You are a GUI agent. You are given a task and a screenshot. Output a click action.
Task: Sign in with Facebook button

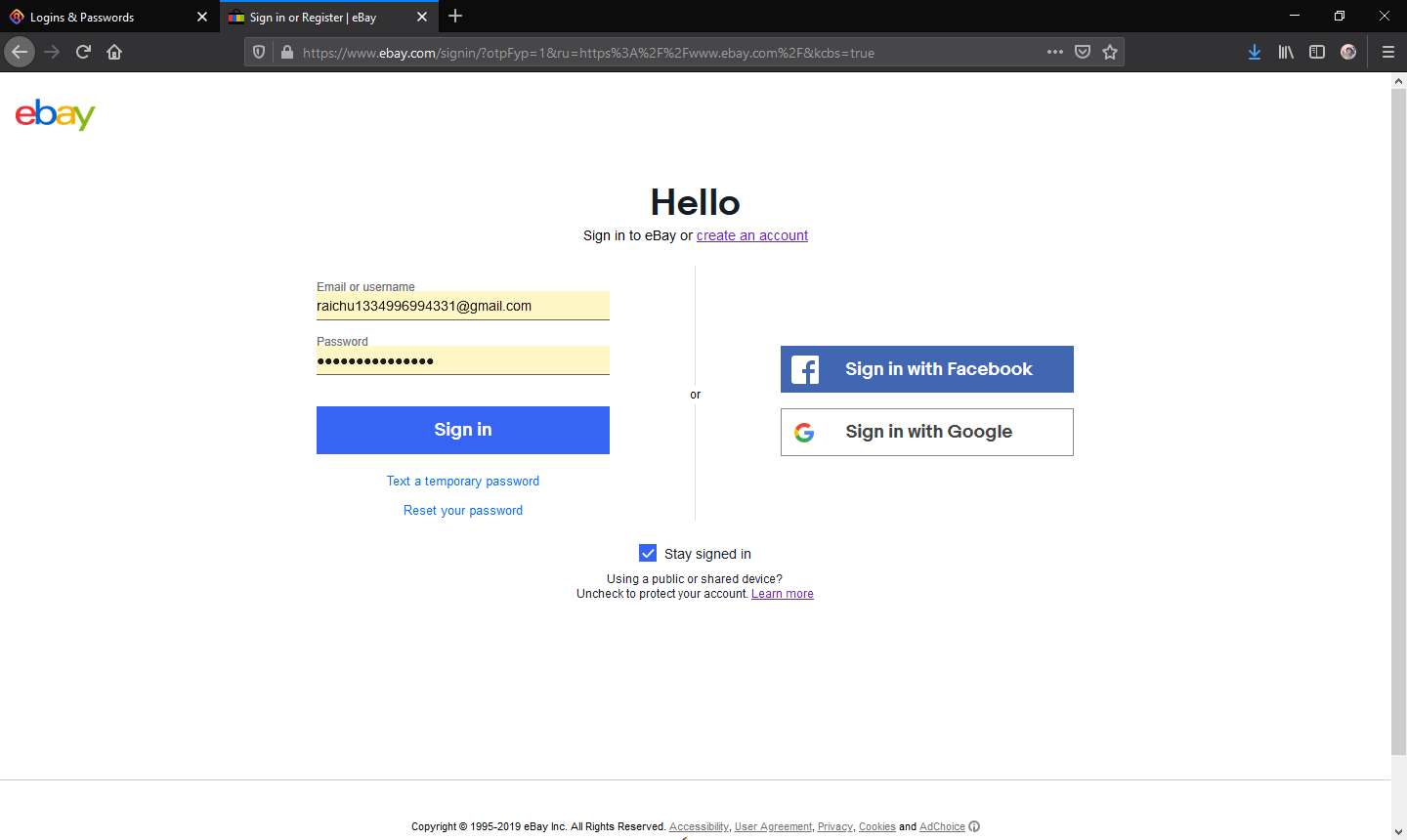(927, 369)
